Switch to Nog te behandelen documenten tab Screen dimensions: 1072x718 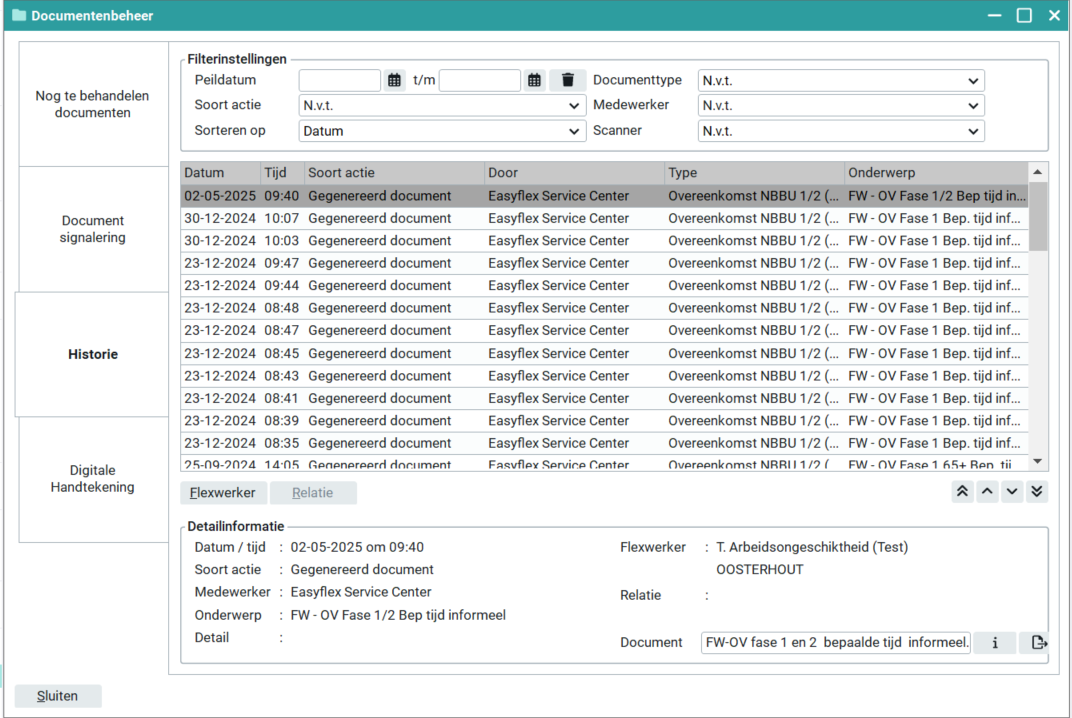[x=92, y=104]
